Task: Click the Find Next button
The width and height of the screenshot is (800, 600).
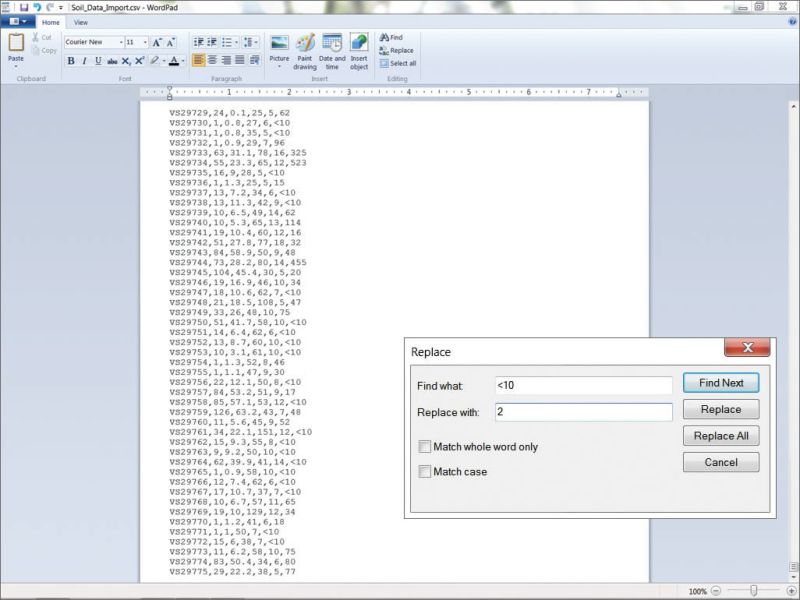Action: pos(721,382)
